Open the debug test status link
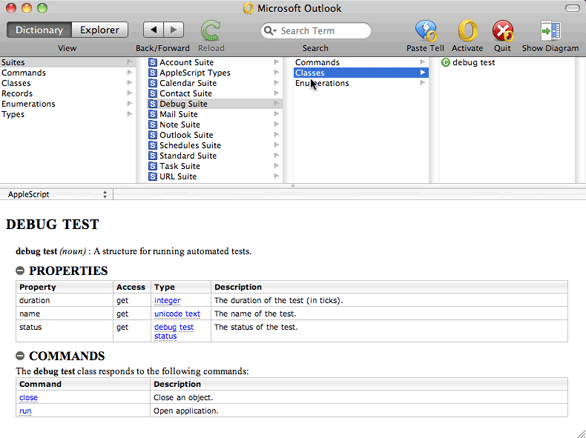The width and height of the screenshot is (586, 438). coord(174,331)
